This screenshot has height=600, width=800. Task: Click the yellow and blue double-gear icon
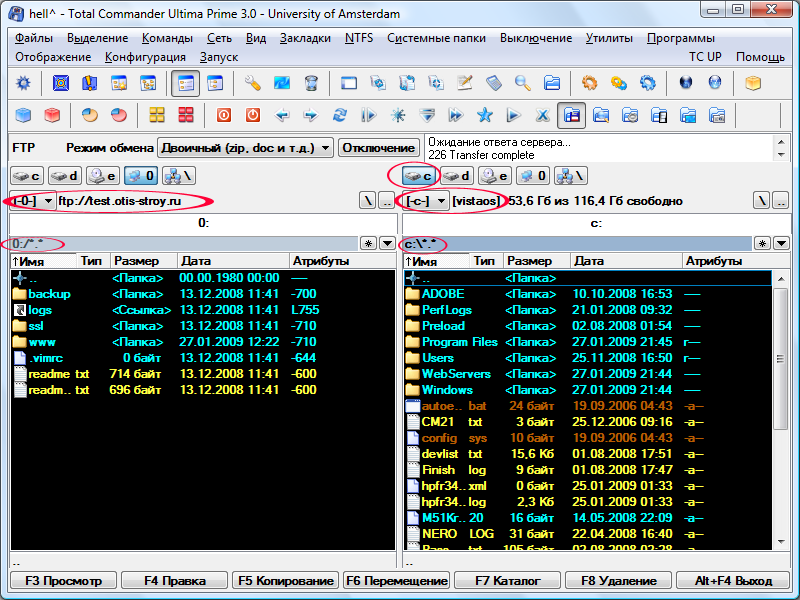(x=618, y=83)
